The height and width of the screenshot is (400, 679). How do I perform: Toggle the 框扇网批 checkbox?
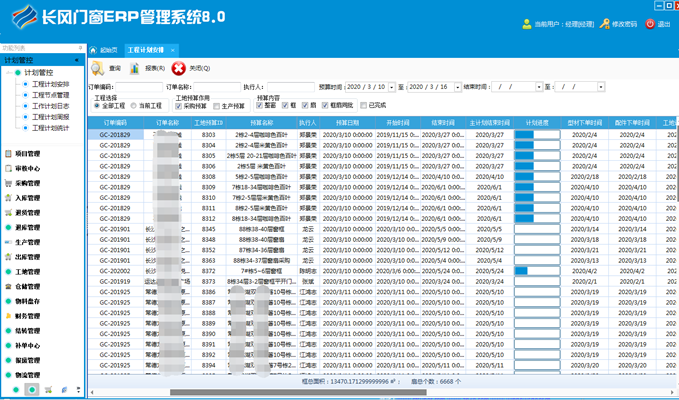(325, 105)
